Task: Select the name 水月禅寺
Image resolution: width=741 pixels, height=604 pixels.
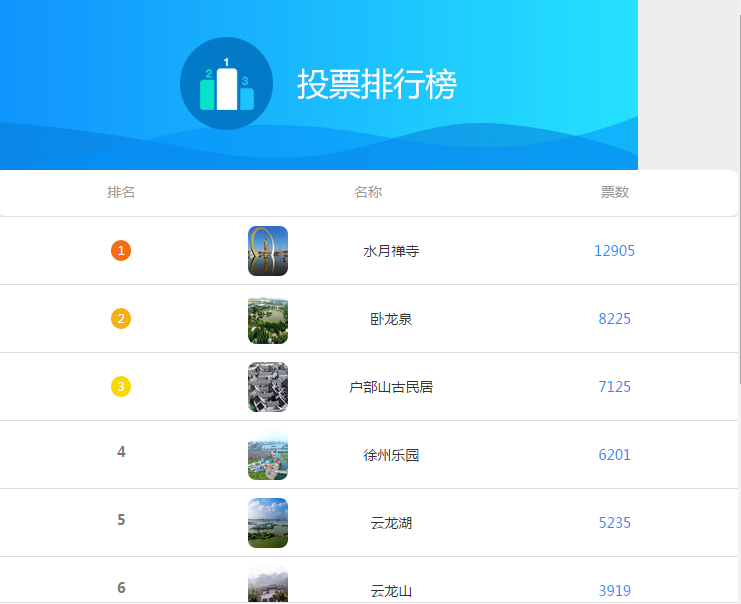Action: pyautogui.click(x=391, y=251)
